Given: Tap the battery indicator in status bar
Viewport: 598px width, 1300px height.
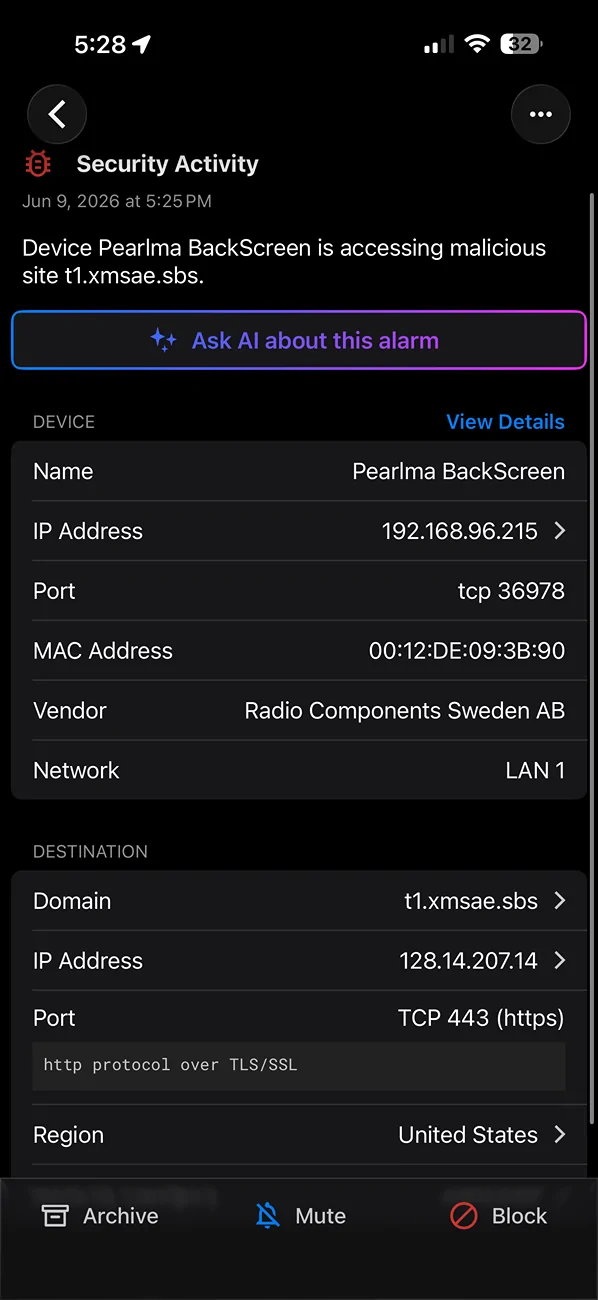Looking at the screenshot, I should [x=523, y=44].
